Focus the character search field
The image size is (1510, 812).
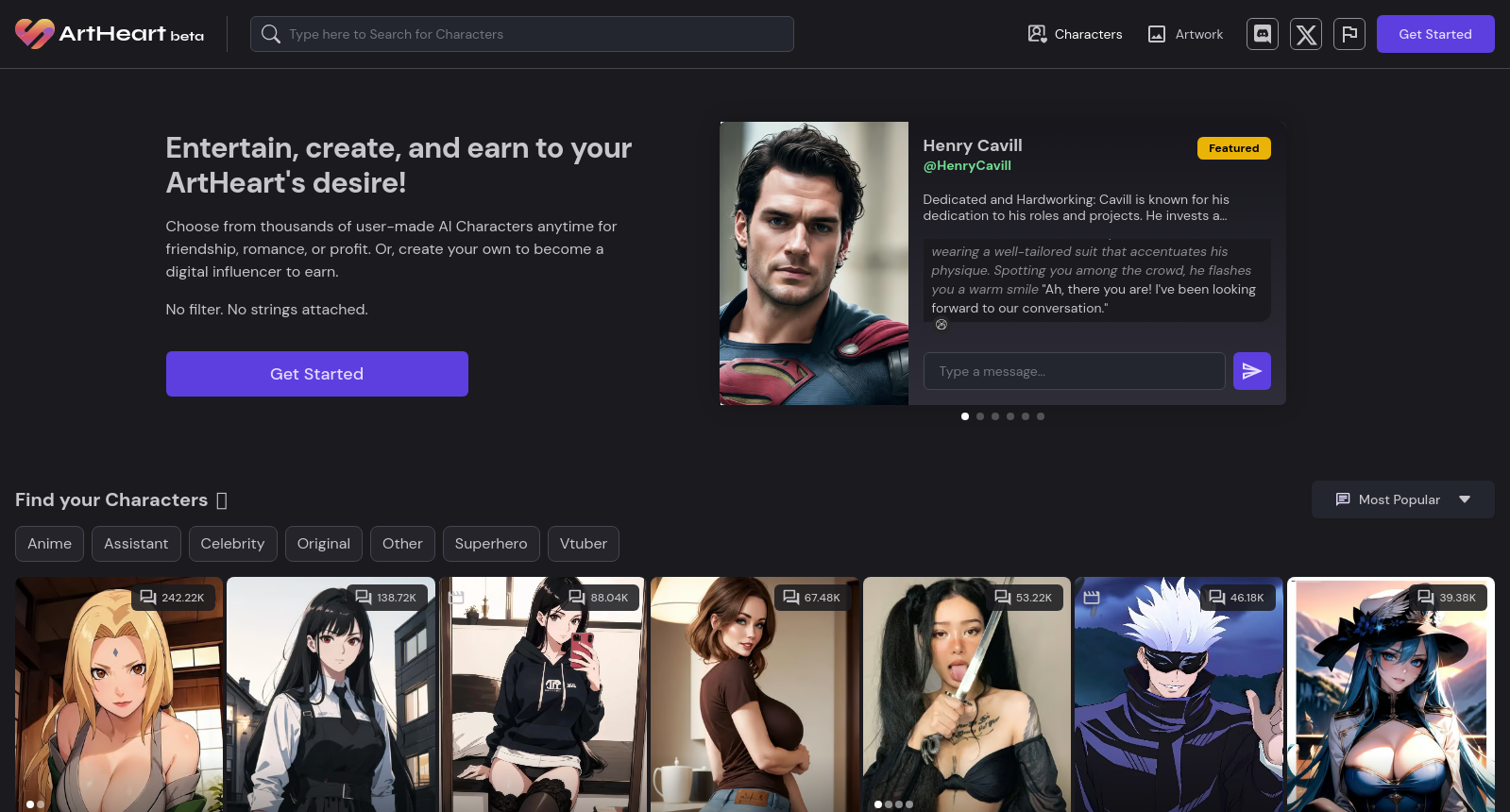point(522,34)
